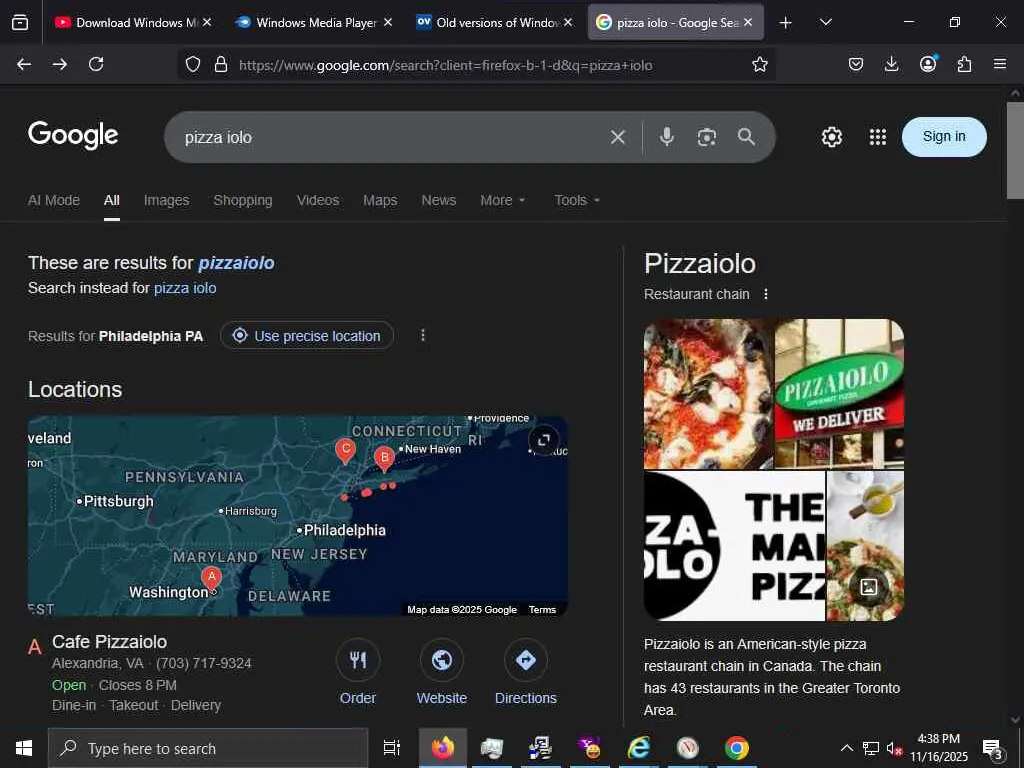Open Task View on the taskbar
Image resolution: width=1024 pixels, height=768 pixels.
(391, 748)
